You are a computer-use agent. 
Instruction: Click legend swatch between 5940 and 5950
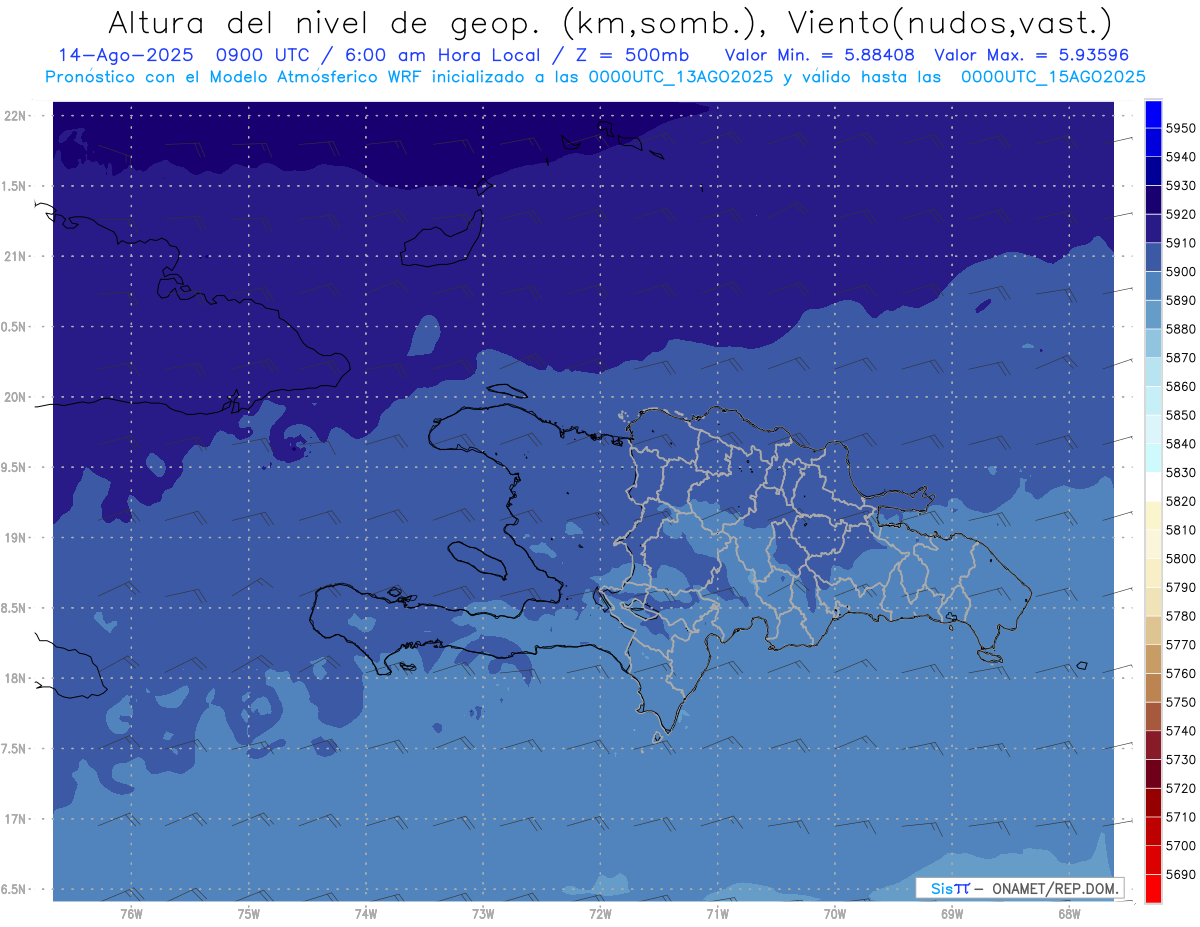[x=1153, y=142]
